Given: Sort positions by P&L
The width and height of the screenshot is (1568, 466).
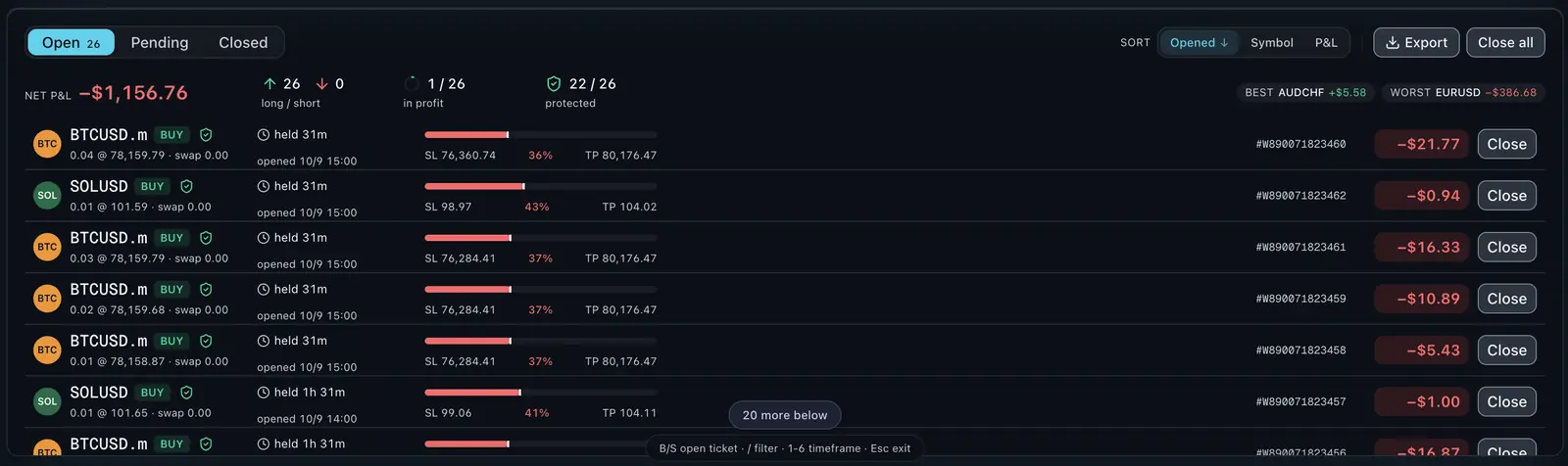Looking at the screenshot, I should tap(1326, 43).
